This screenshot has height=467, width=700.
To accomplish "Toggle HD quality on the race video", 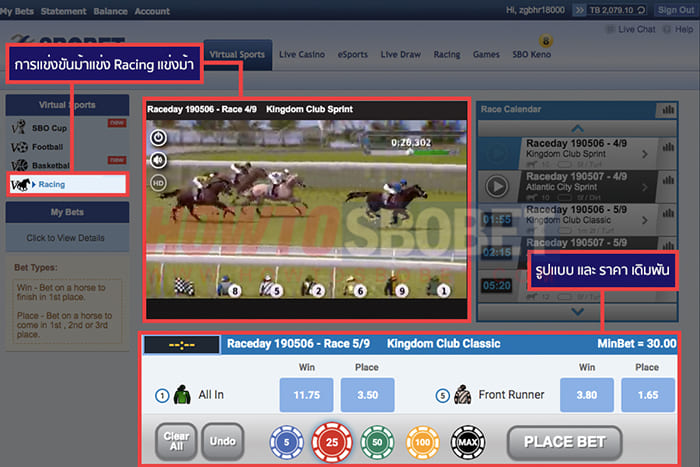I will tap(158, 183).
